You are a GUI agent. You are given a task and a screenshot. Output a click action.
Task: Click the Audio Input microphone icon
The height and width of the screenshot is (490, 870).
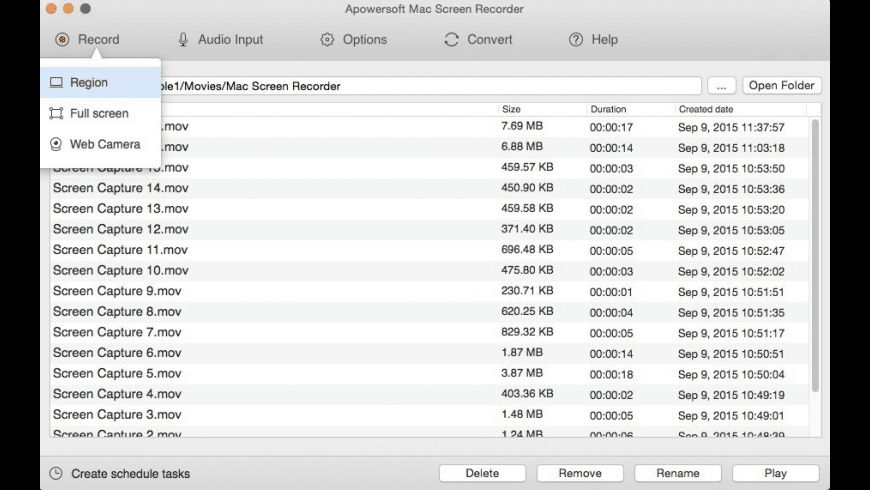pos(183,39)
